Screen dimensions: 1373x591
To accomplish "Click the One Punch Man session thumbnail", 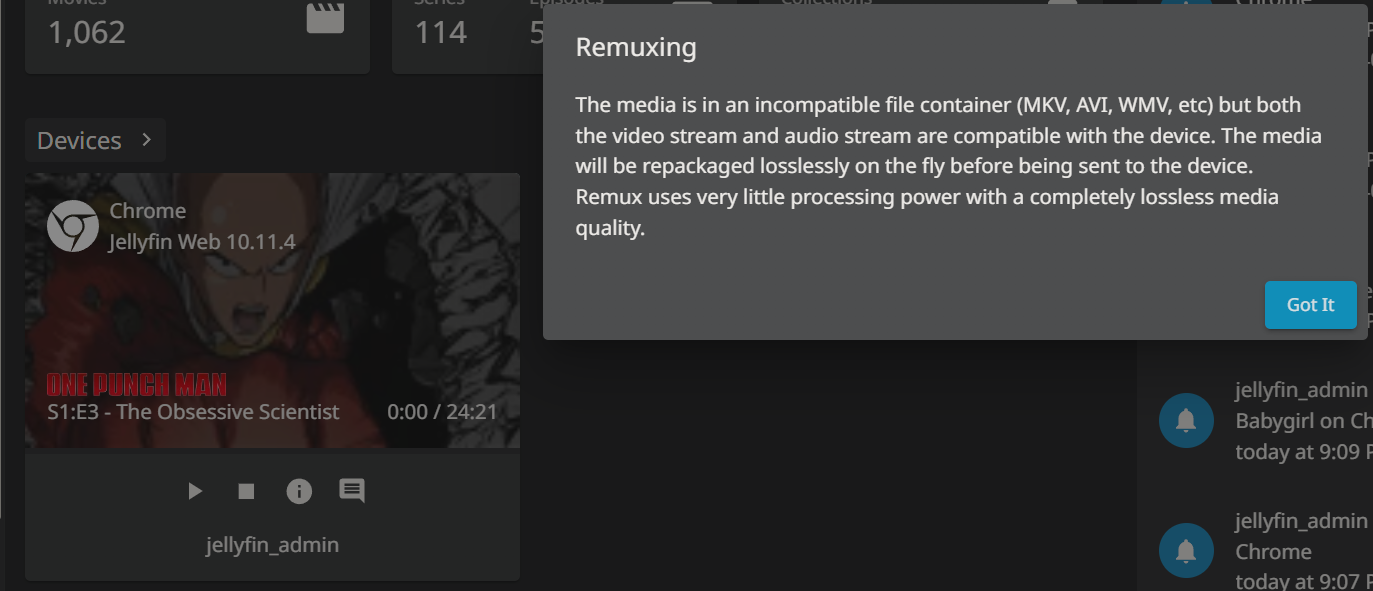I will click(x=272, y=300).
